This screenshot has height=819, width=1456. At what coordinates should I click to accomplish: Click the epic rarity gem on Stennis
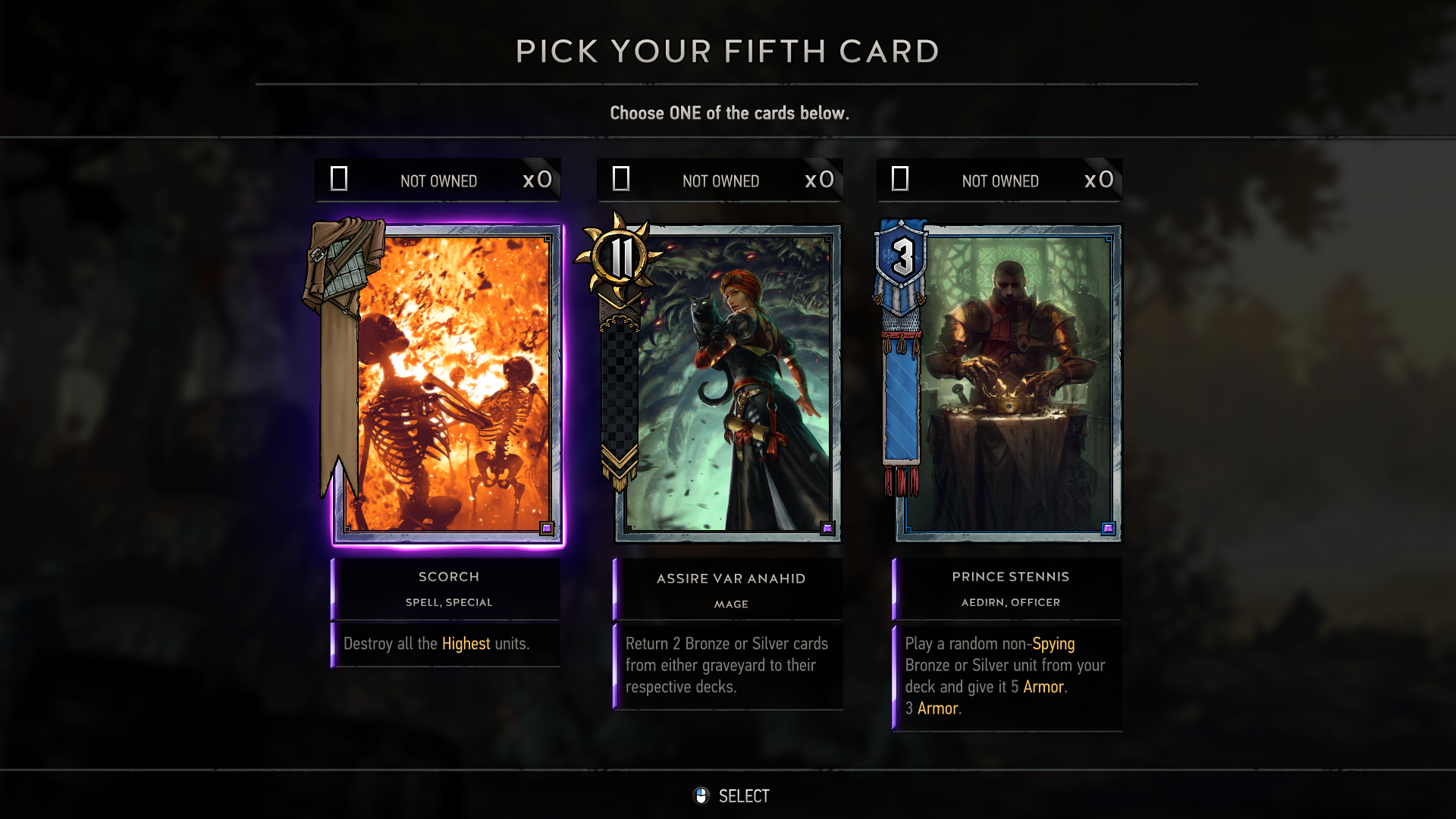point(1108,528)
